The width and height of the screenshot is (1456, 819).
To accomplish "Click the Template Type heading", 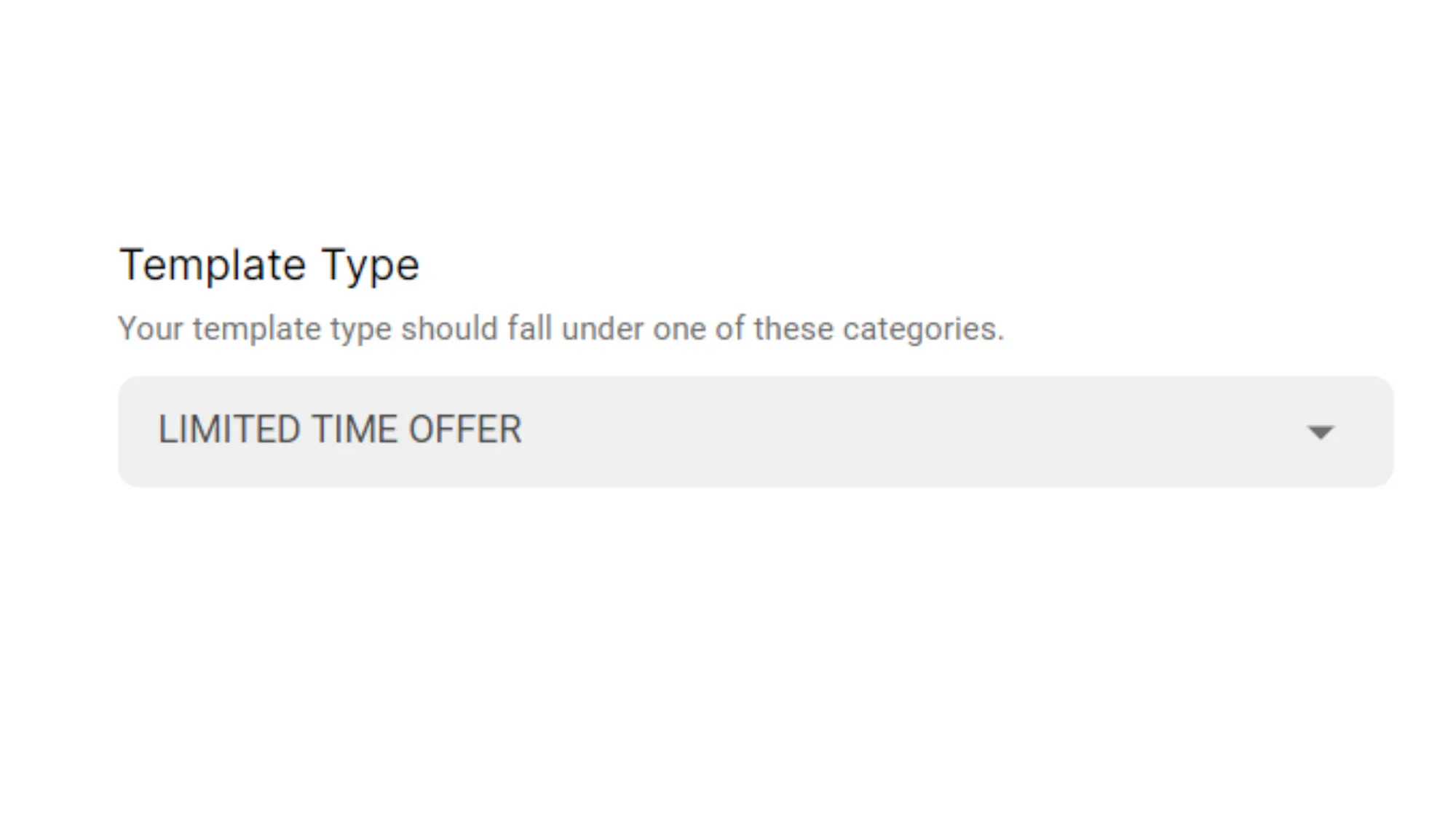I will [269, 264].
